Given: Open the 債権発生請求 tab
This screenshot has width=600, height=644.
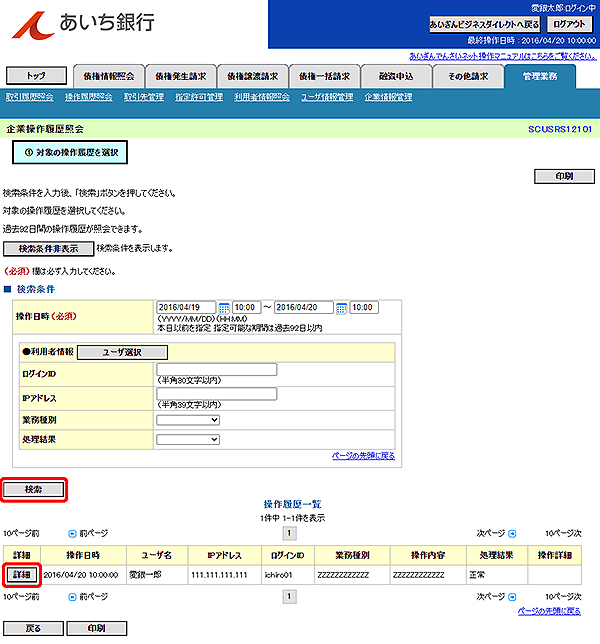Looking at the screenshot, I should (x=181, y=76).
